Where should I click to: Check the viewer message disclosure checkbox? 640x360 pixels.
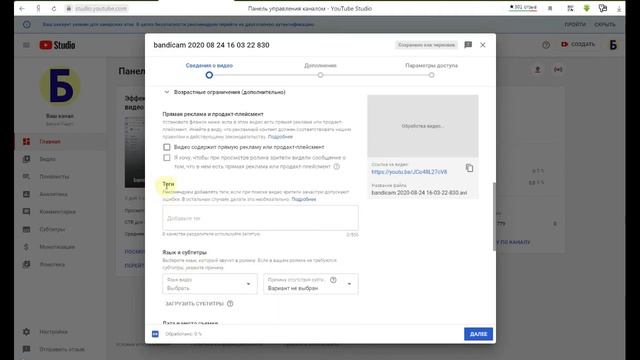coord(167,158)
